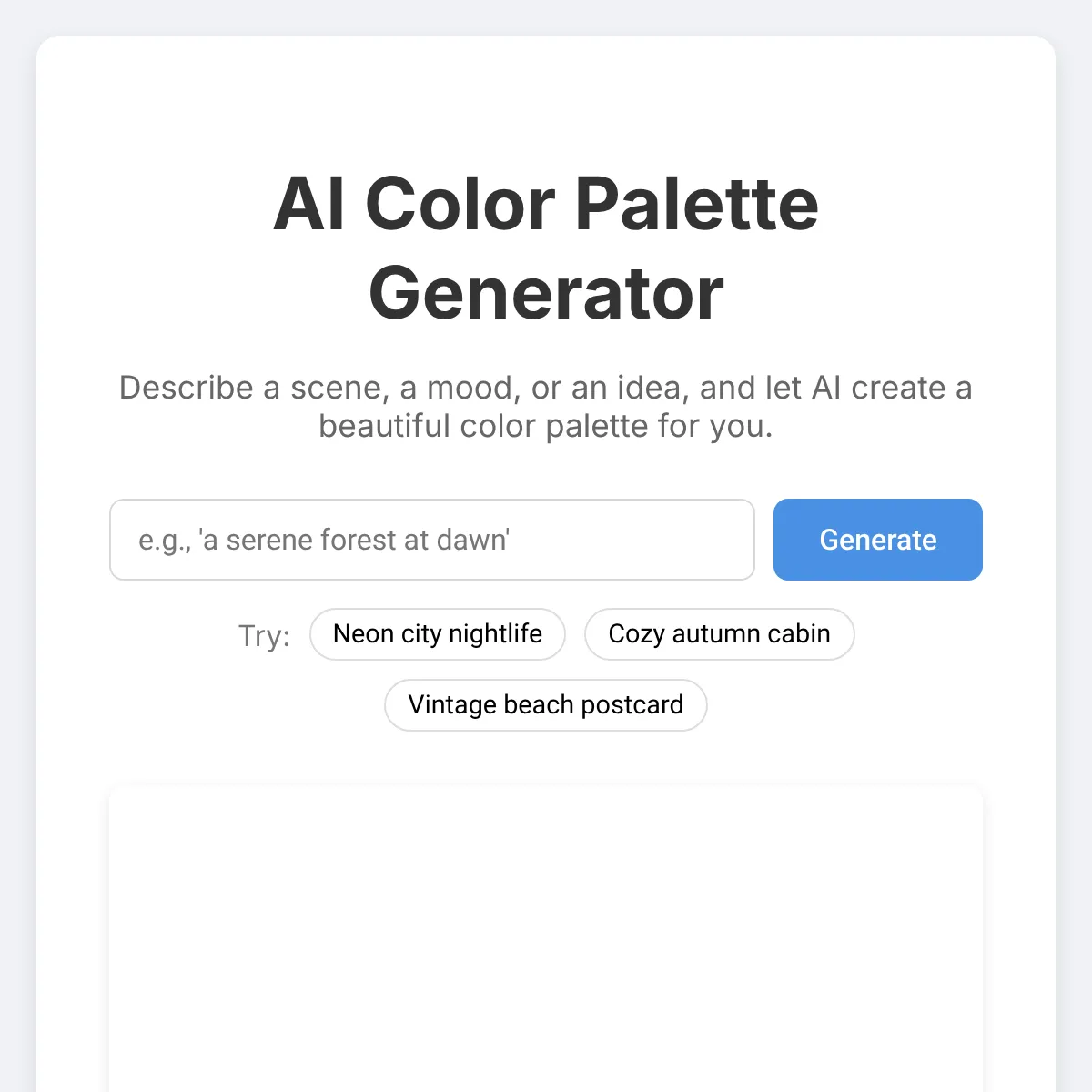1092x1092 pixels.
Task: Click the Generate action beside the input box
Action: click(877, 540)
